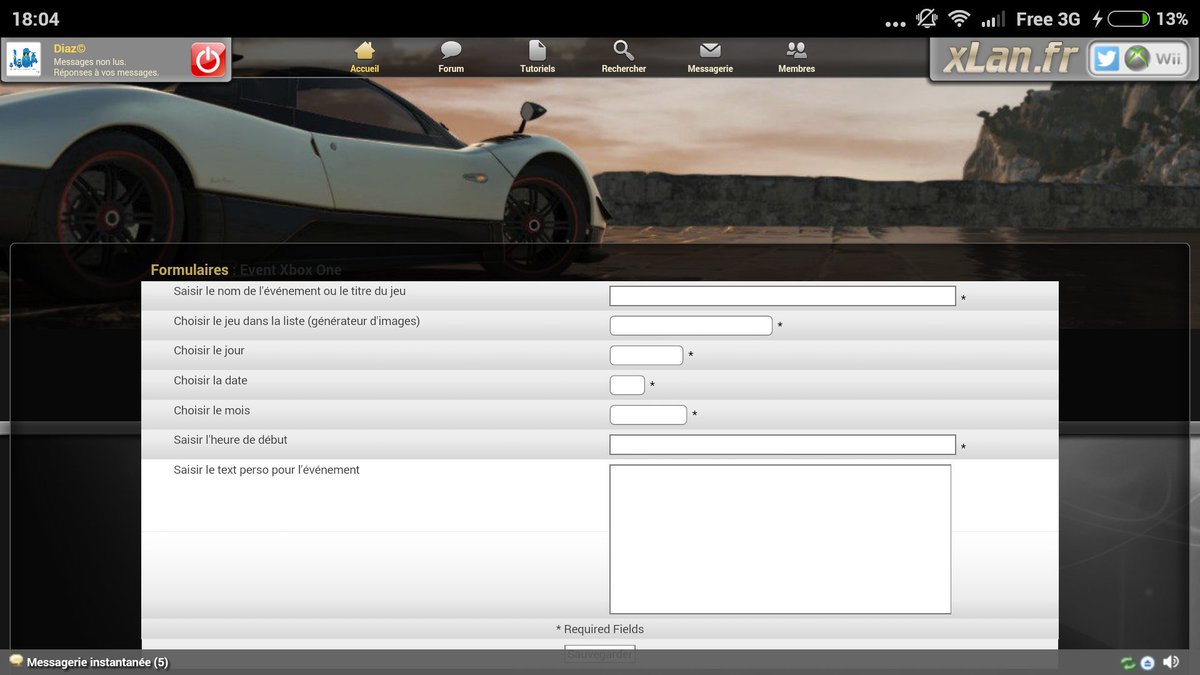
Task: Click '* Required Fields' text
Action: (x=600, y=629)
